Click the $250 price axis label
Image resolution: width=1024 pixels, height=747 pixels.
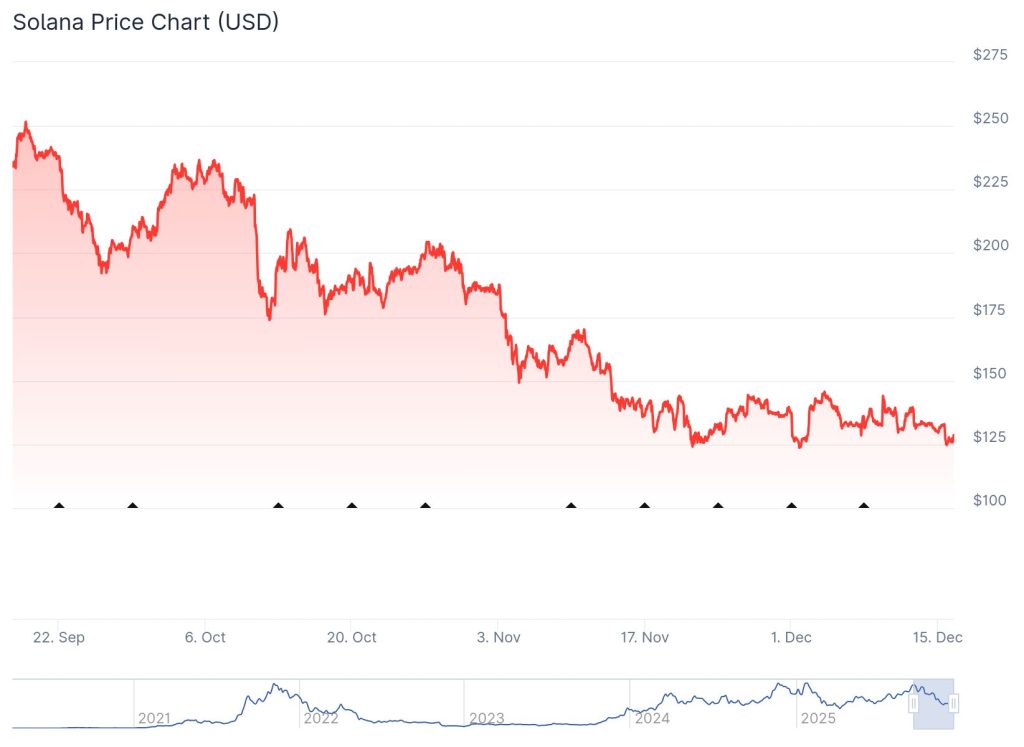click(990, 118)
